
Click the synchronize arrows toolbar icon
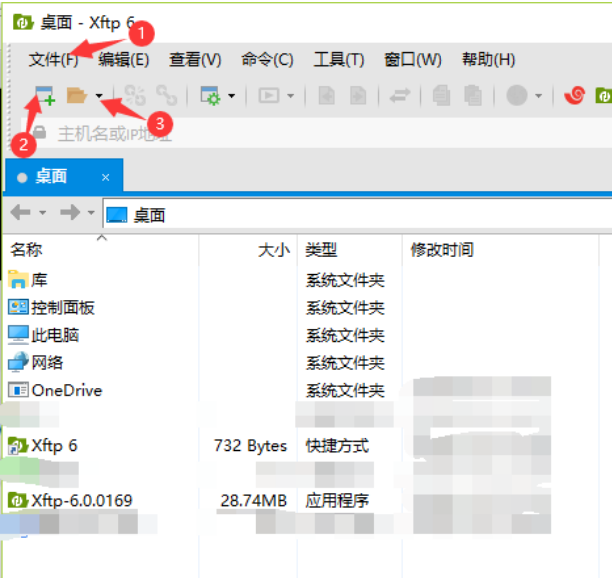click(400, 96)
